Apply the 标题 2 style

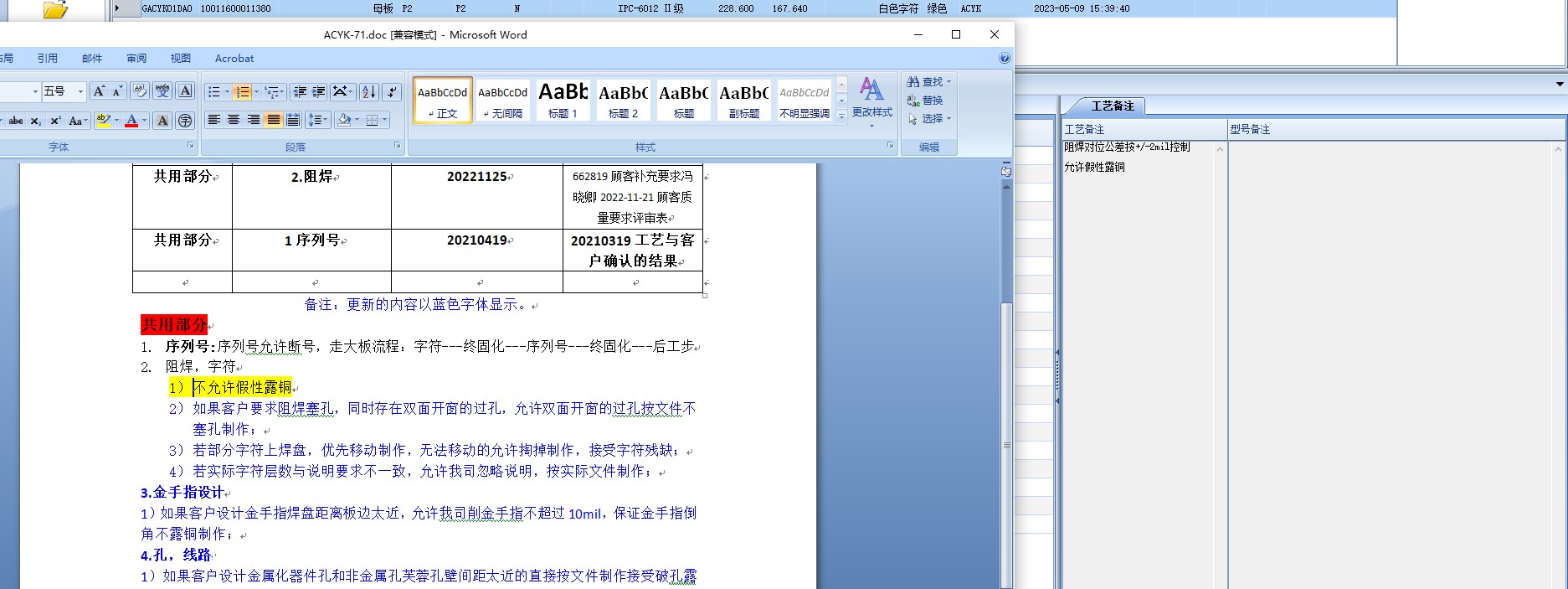click(x=623, y=101)
